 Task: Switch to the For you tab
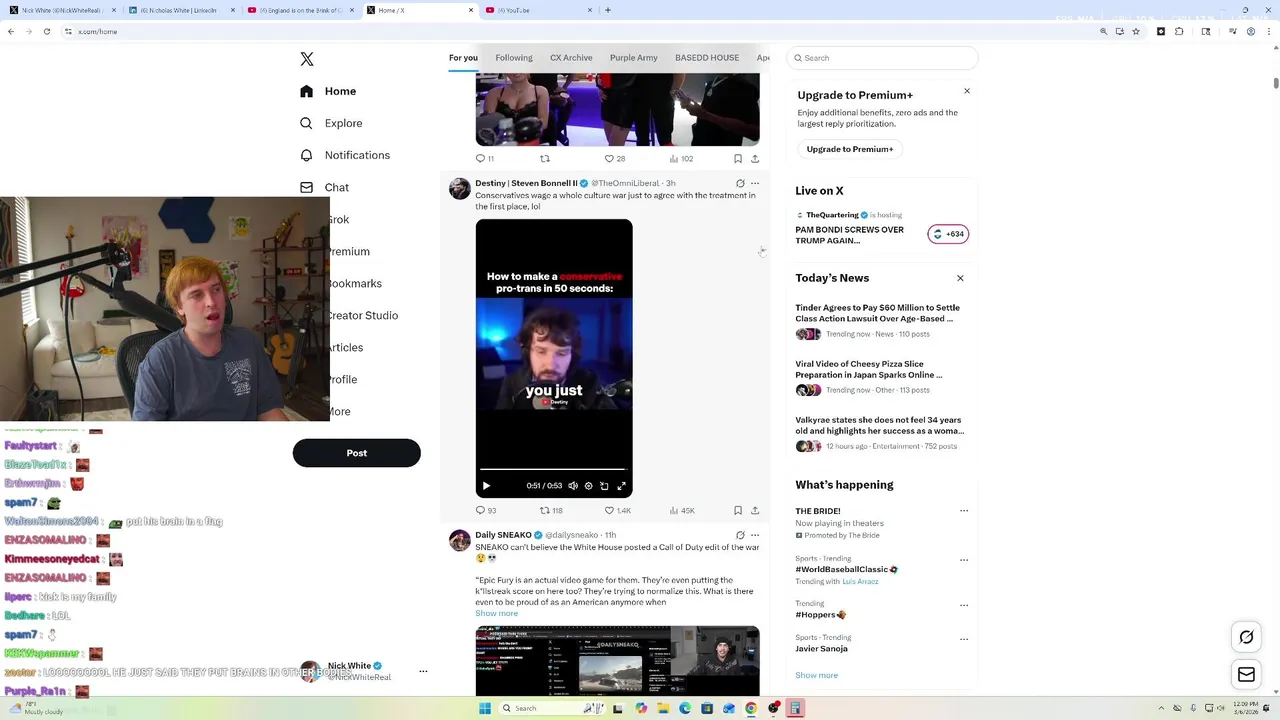pyautogui.click(x=463, y=58)
